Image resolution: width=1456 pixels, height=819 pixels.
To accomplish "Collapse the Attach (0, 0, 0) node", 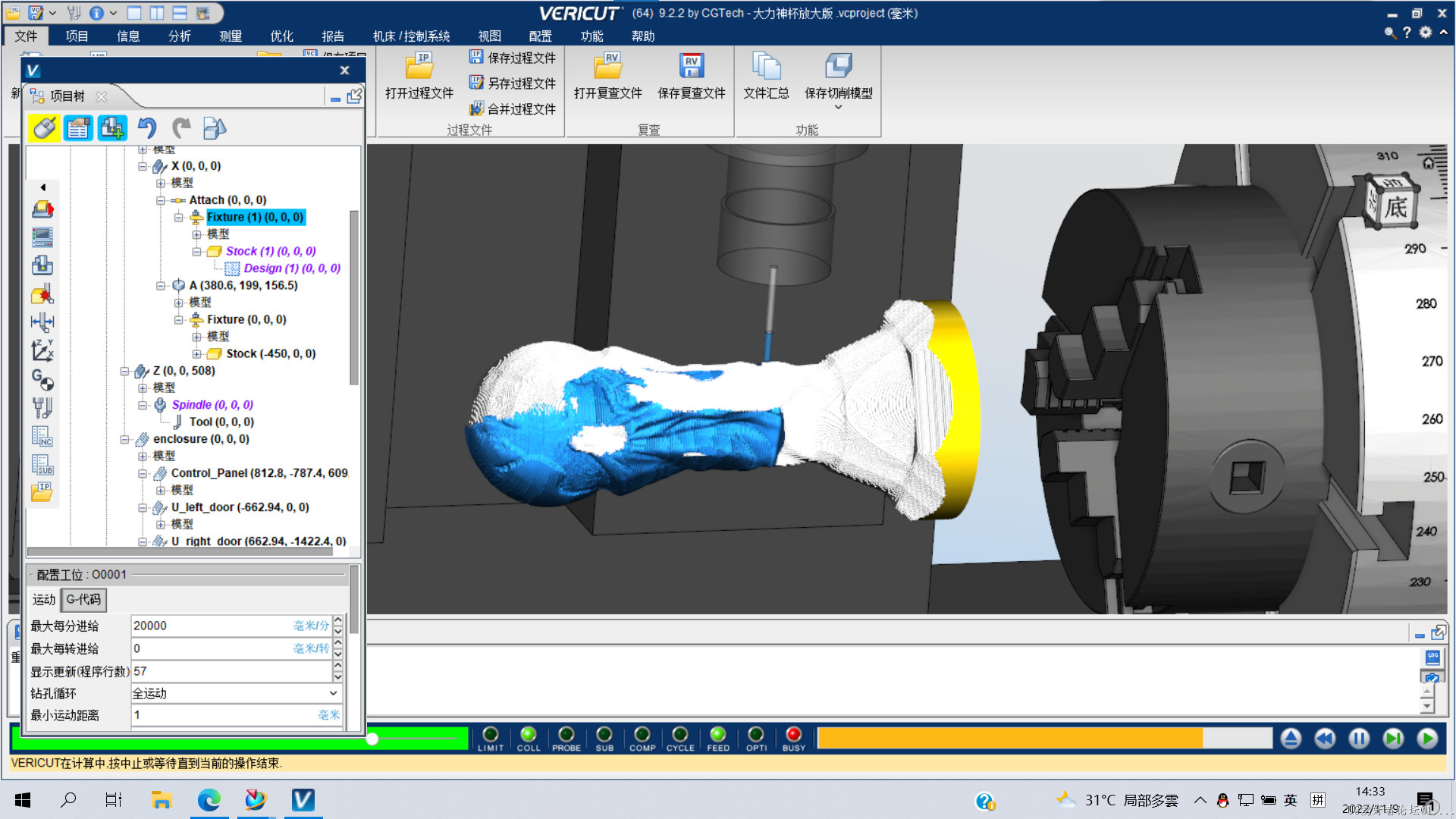I will click(160, 200).
